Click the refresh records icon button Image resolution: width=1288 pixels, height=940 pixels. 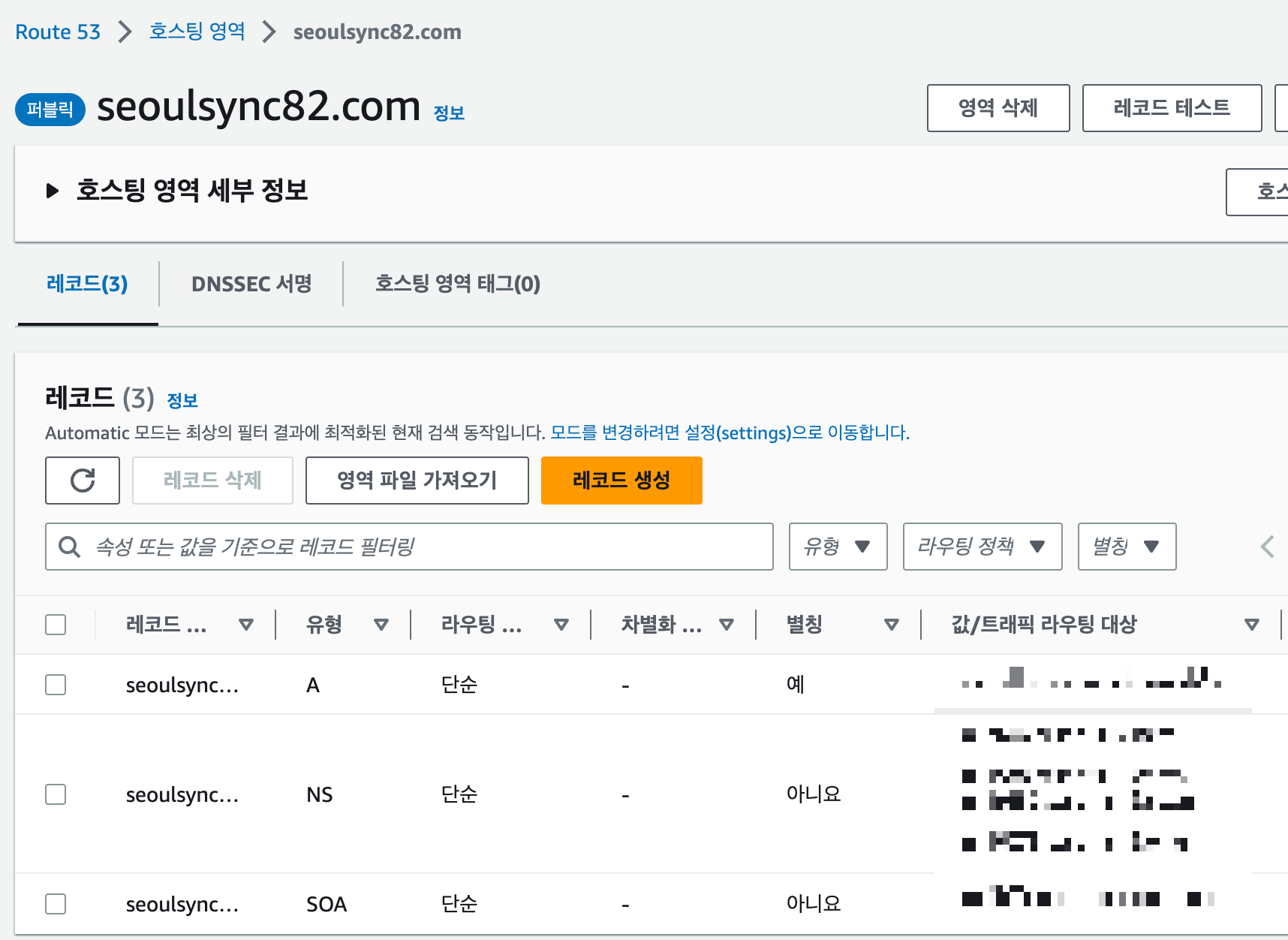pos(83,481)
